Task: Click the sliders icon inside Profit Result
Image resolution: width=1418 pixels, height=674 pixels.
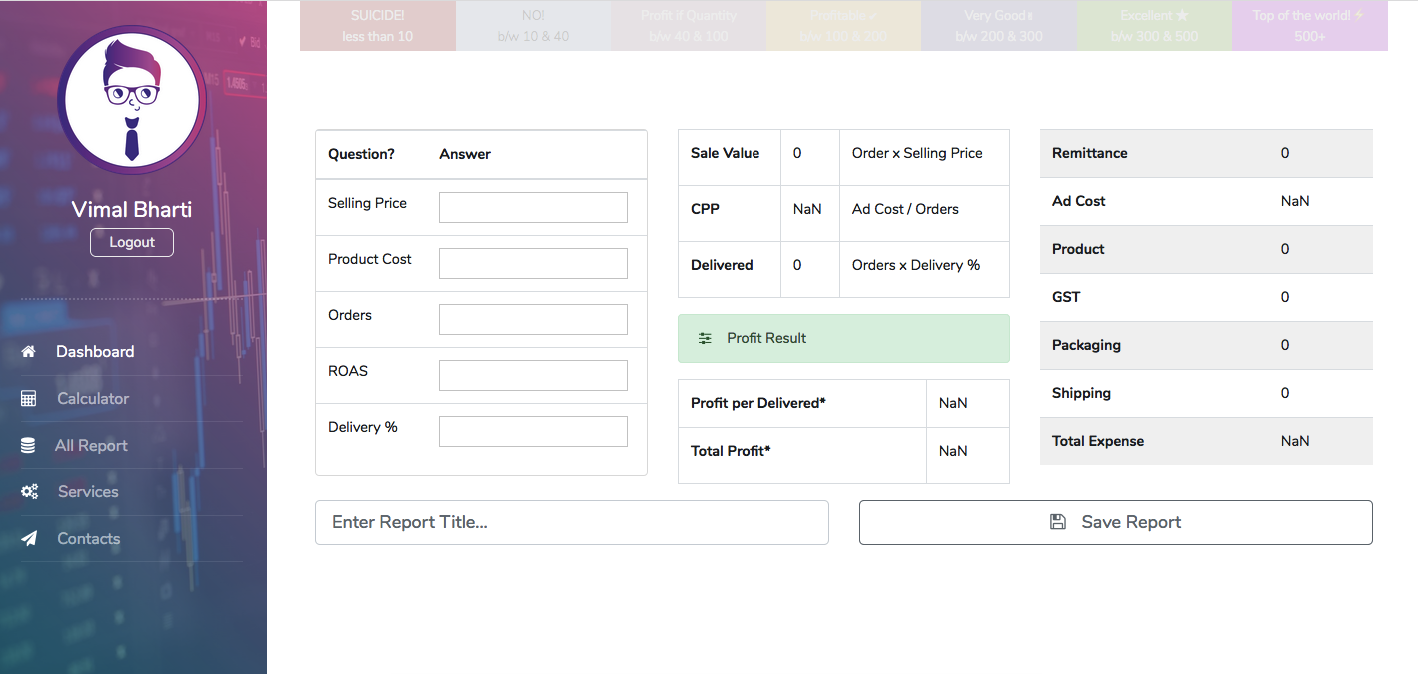Action: click(x=703, y=338)
